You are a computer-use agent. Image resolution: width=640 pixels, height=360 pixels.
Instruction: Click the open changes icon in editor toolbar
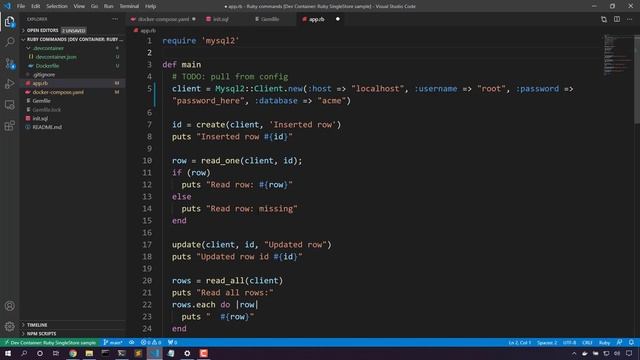[604, 19]
